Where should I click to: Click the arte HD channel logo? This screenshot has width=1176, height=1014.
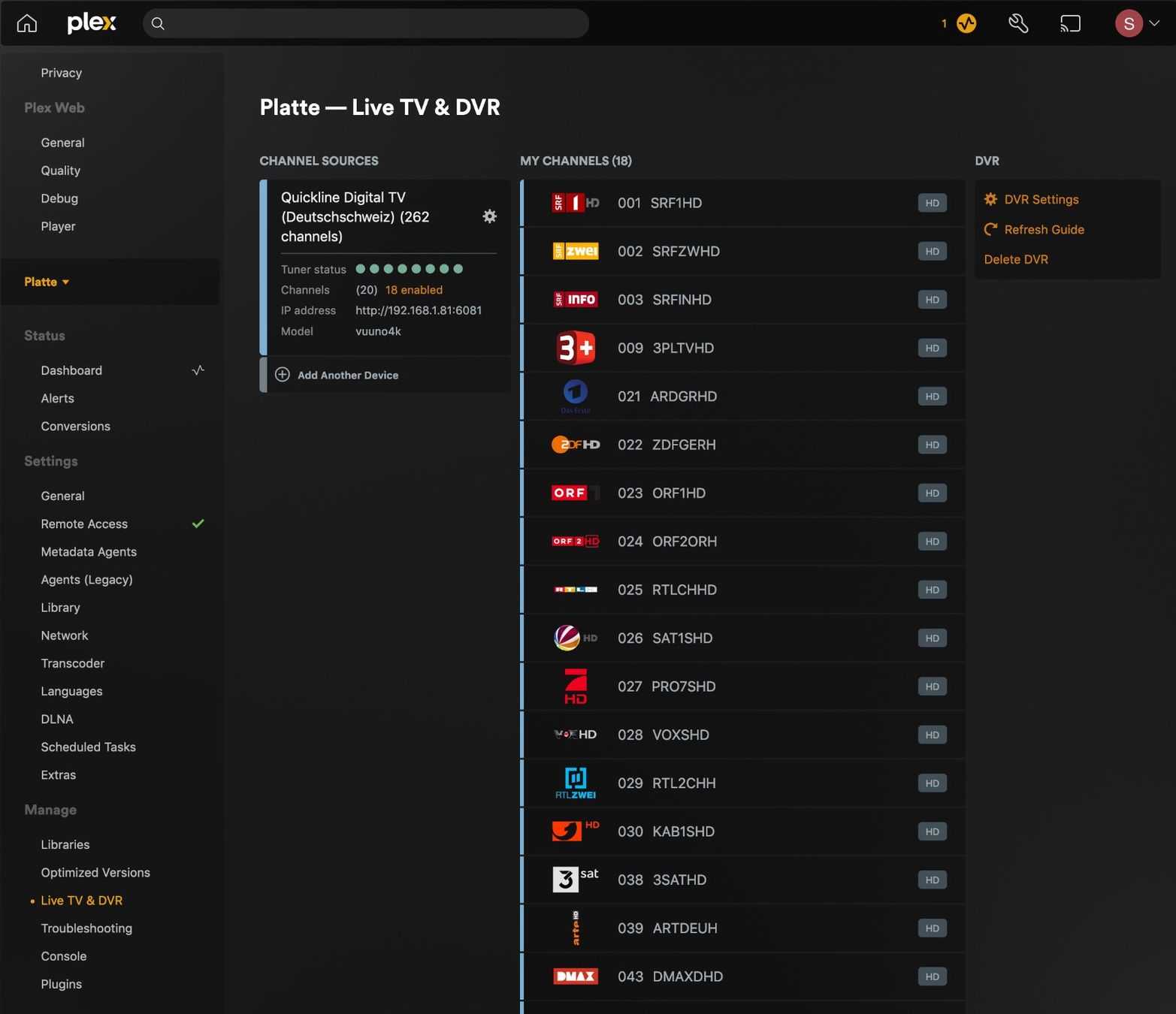point(576,928)
